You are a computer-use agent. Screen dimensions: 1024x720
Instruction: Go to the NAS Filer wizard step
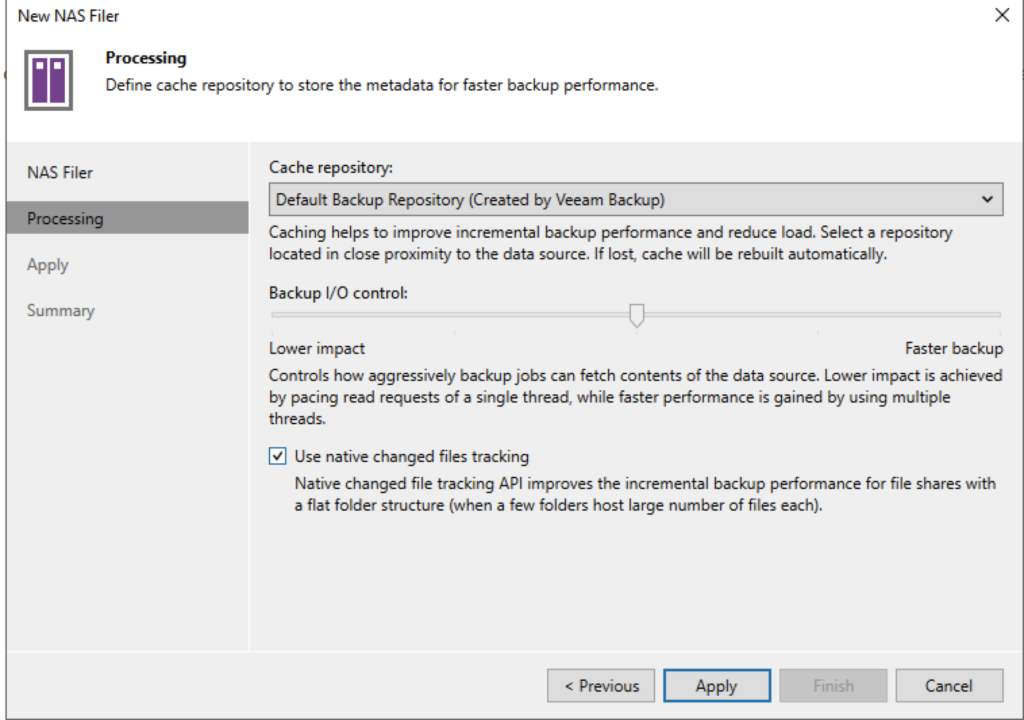point(60,172)
